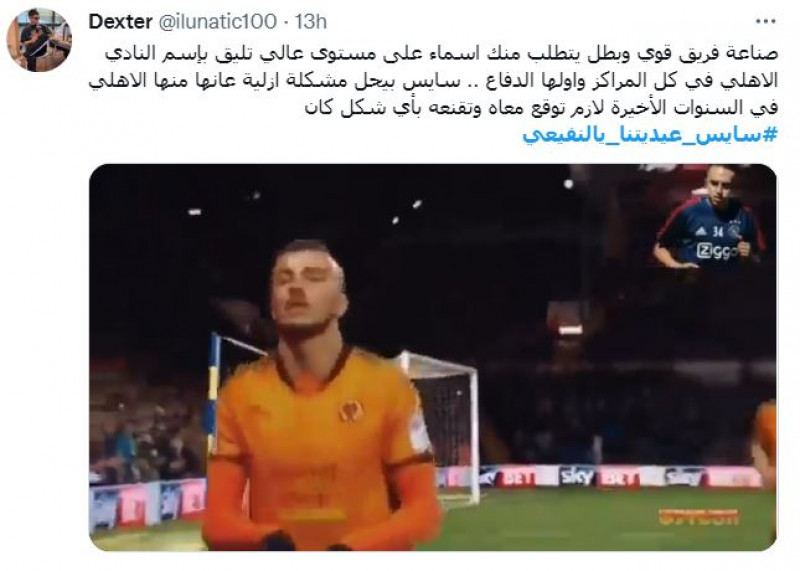Click the tweet line starting في السنوات الأخيرة

pyautogui.click(x=541, y=109)
